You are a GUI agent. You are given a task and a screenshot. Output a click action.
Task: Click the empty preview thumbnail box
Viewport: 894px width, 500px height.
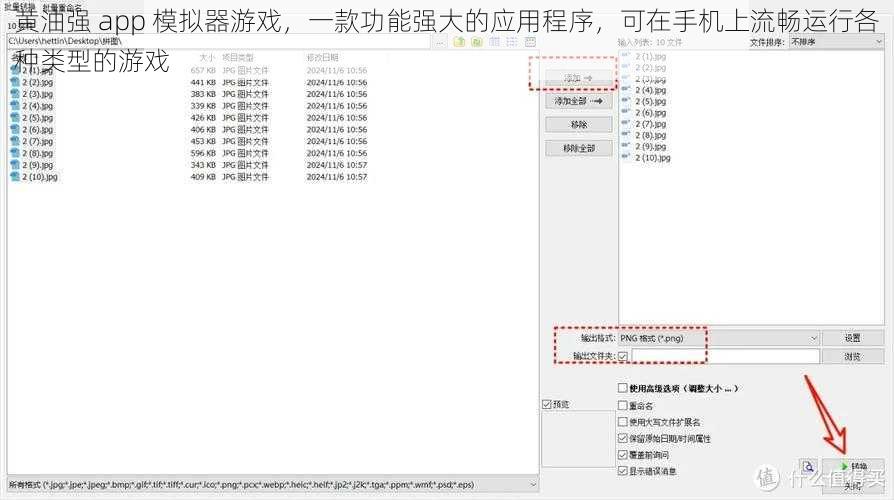[578, 439]
